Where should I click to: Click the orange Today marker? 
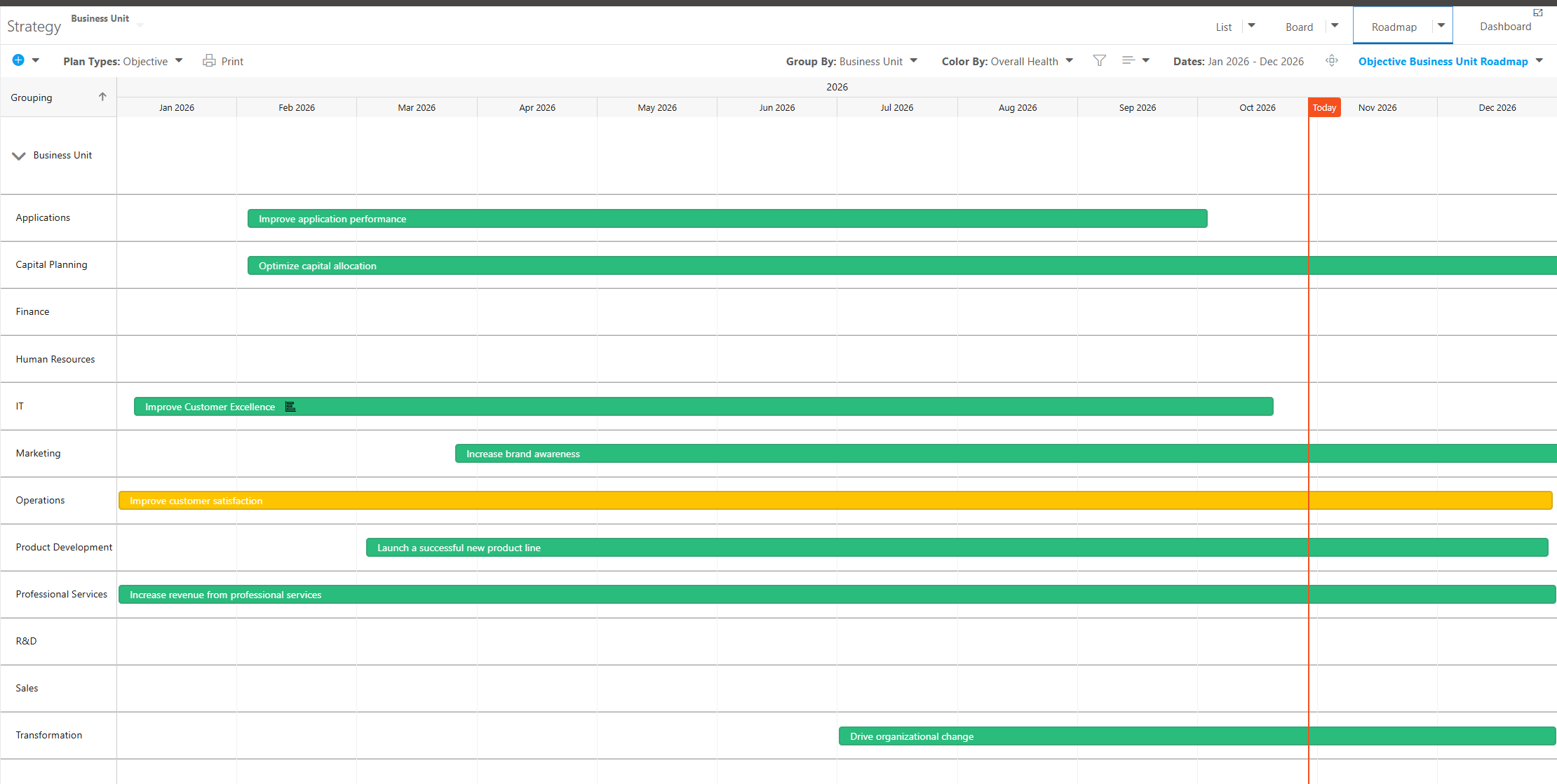pyautogui.click(x=1324, y=107)
